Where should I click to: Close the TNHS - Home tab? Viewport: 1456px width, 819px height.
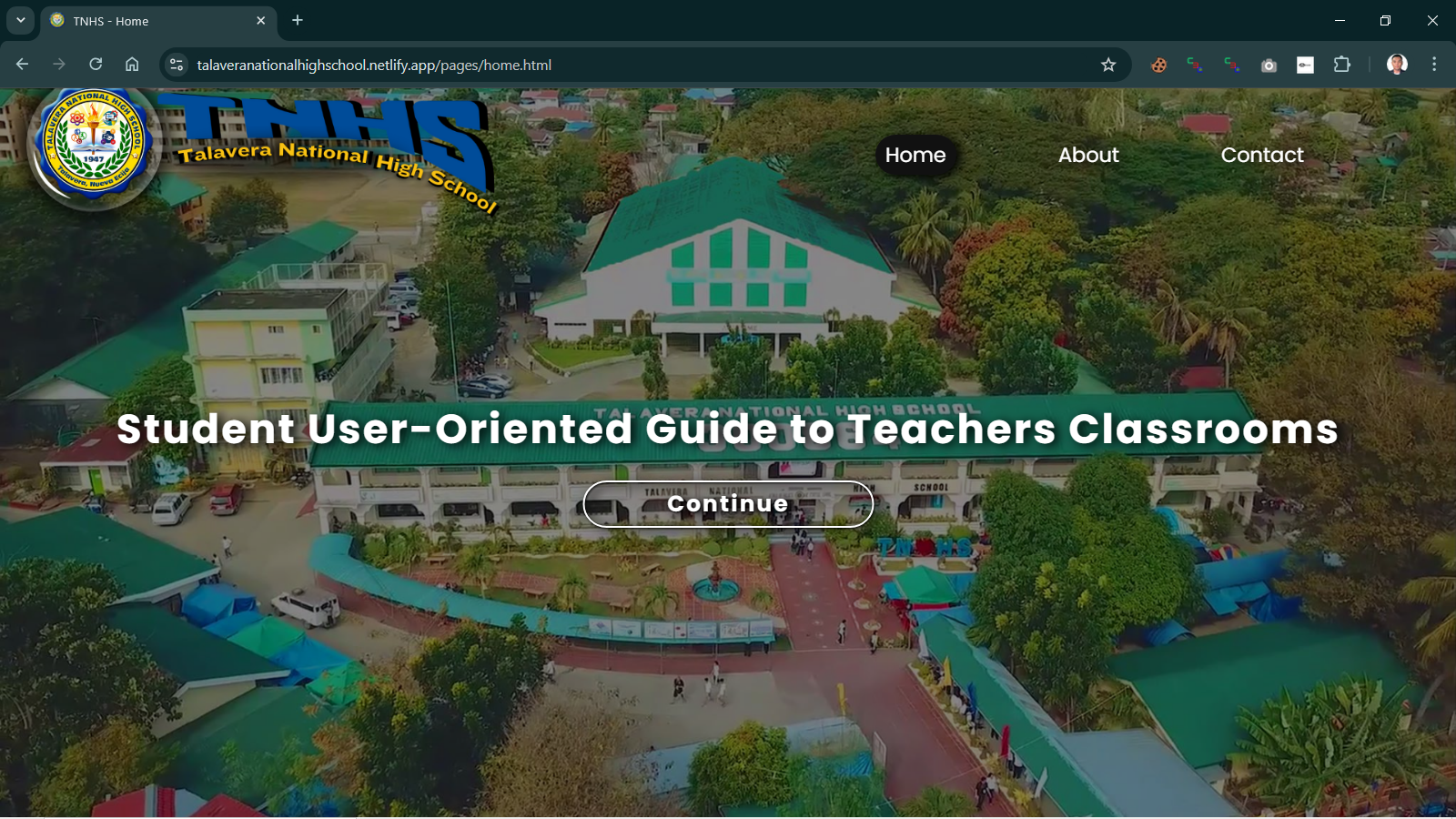261,20
